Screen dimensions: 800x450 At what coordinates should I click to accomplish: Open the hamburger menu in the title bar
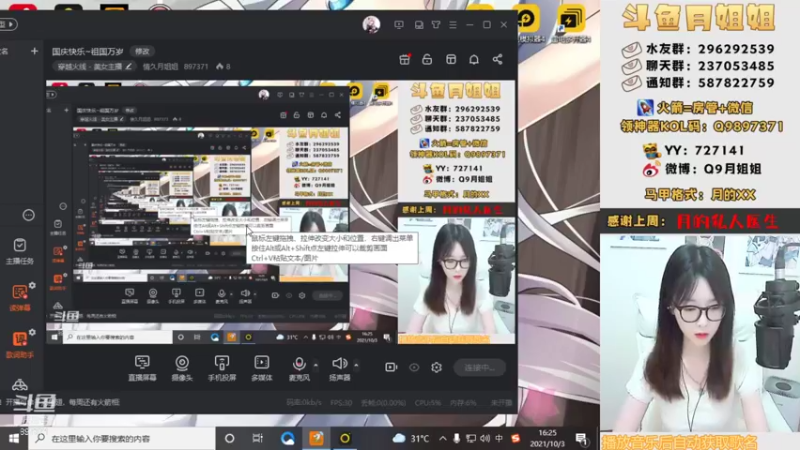pos(453,24)
